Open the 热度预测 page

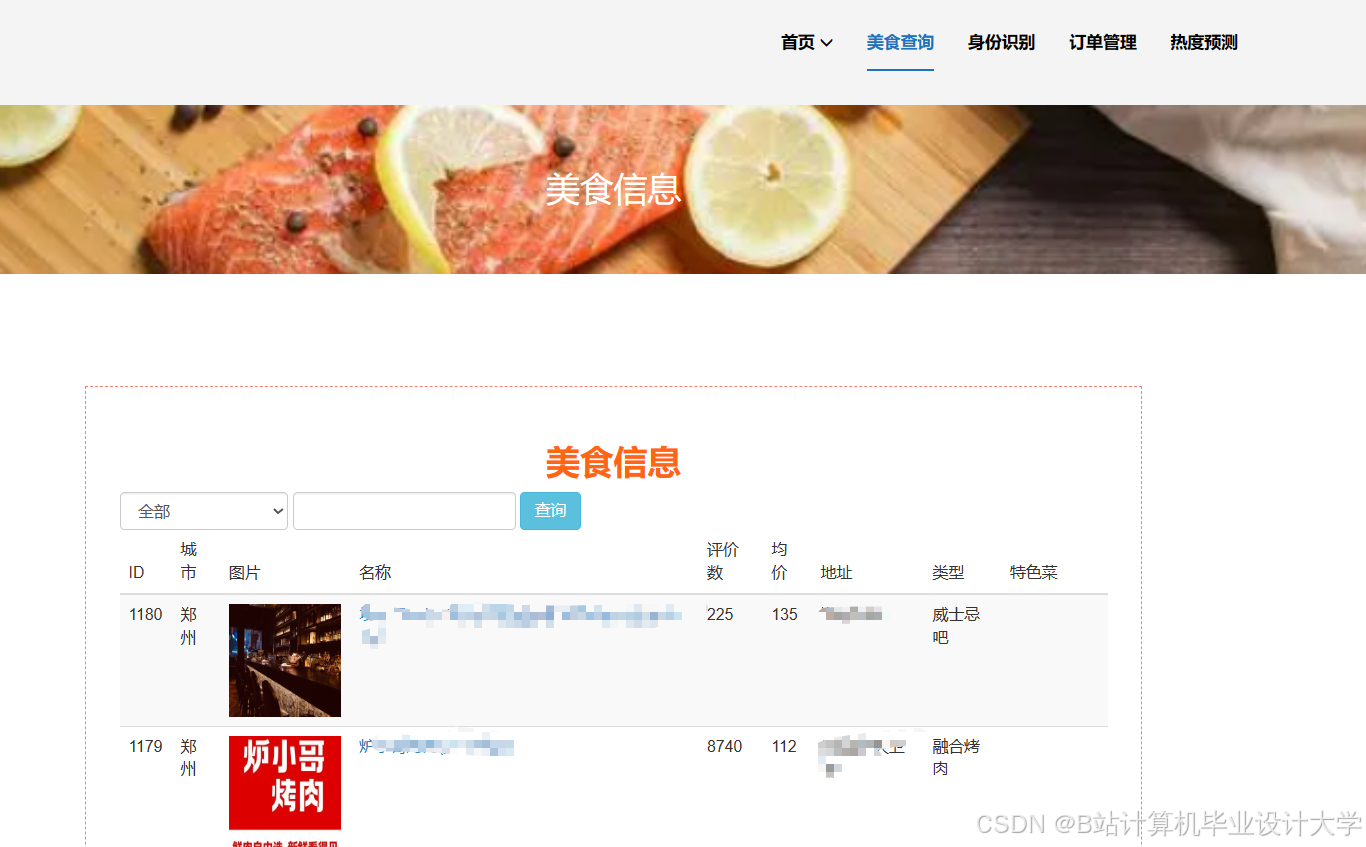point(1204,43)
